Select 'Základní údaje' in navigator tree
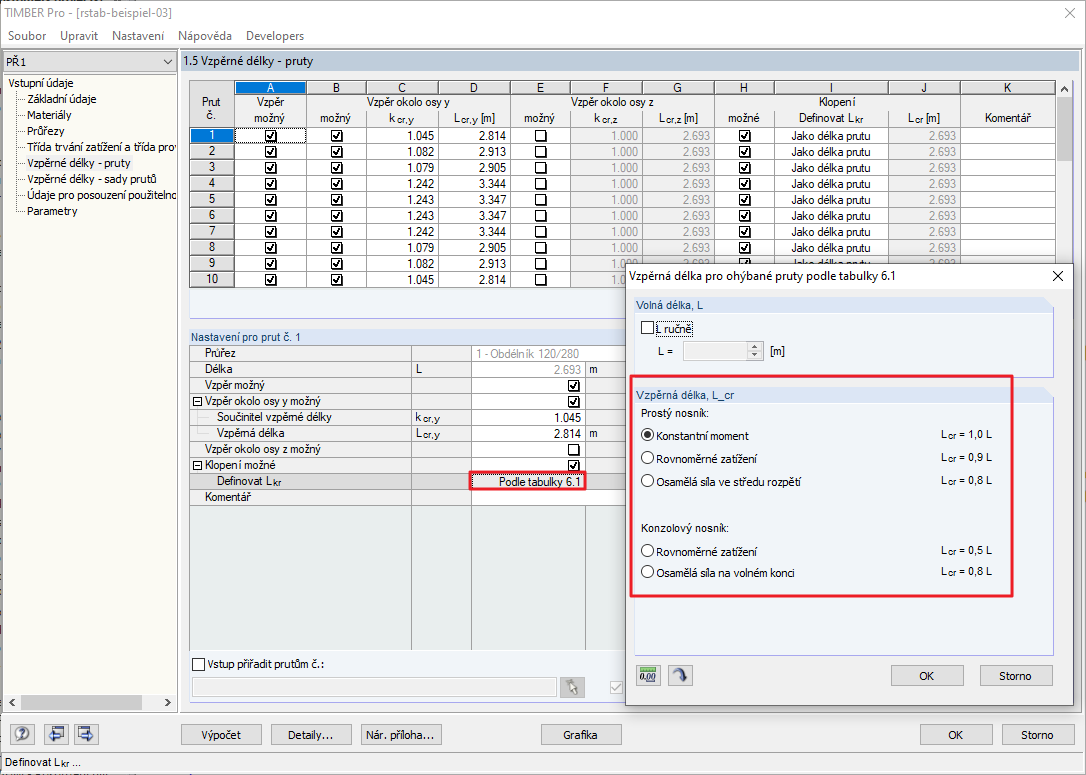1086x775 pixels. pyautogui.click(x=62, y=99)
